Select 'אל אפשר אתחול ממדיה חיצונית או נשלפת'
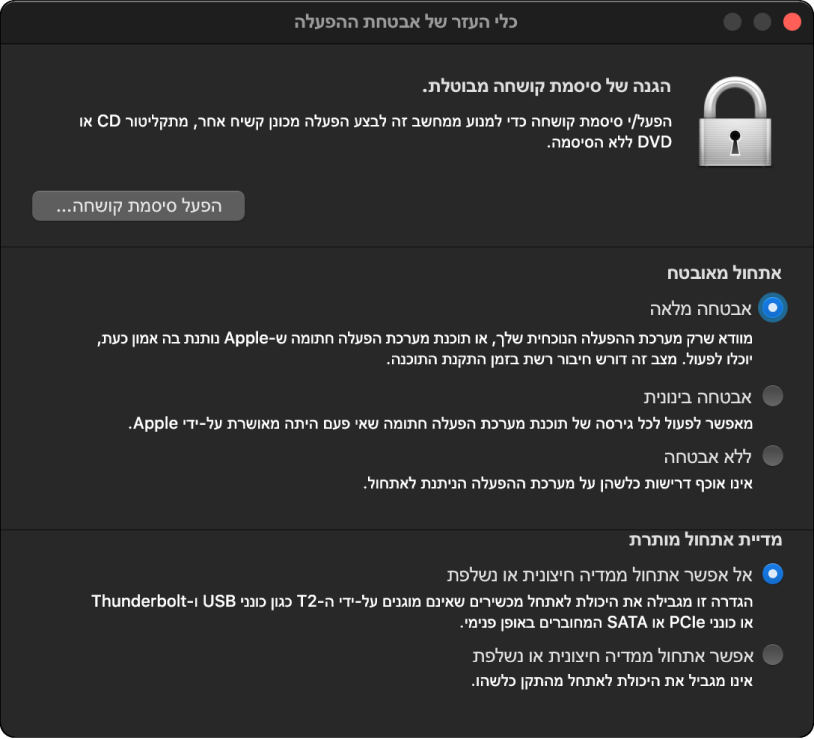 (772, 574)
